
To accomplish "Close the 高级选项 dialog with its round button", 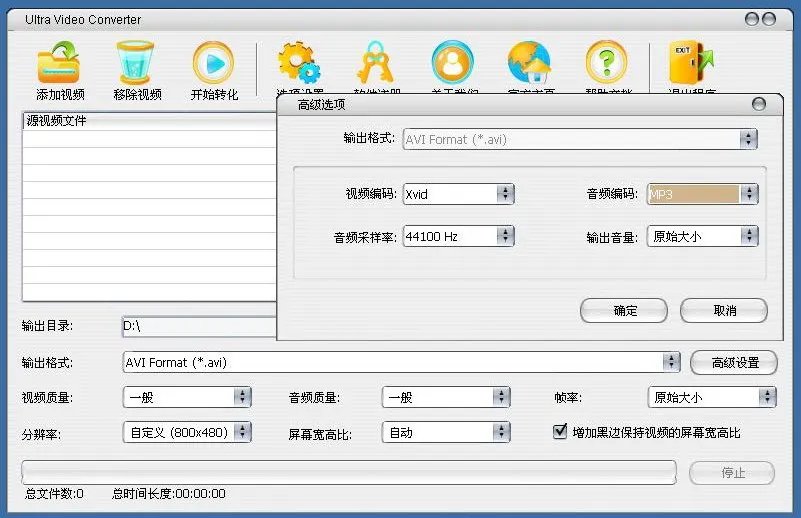I will (759, 104).
